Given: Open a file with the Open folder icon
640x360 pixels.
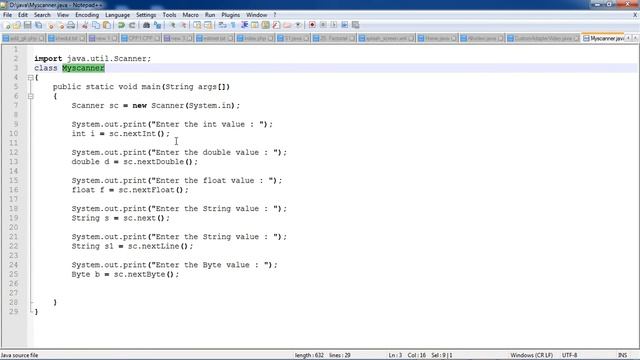Looking at the screenshot, I should [17, 25].
